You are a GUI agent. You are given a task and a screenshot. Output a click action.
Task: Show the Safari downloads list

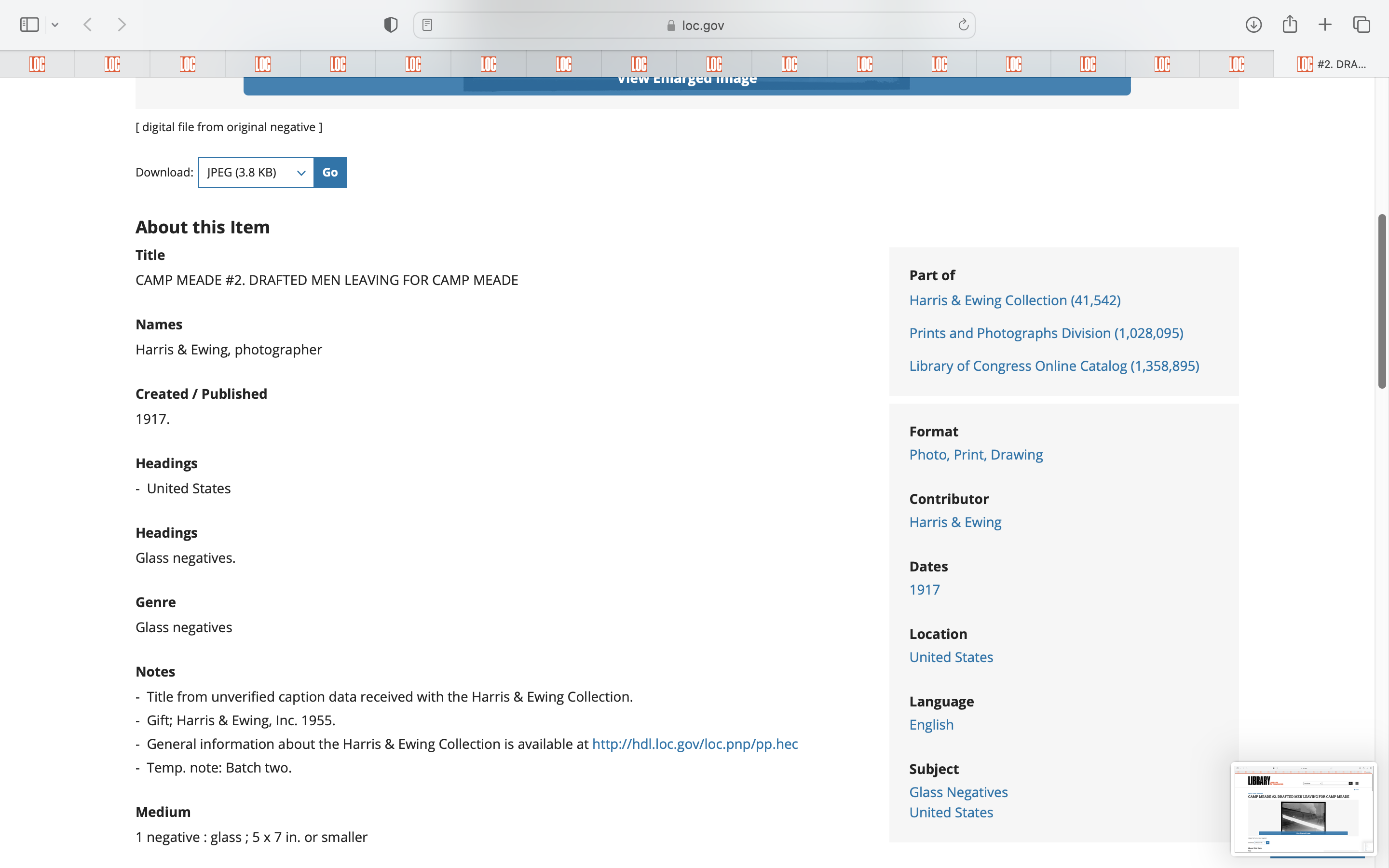(1253, 25)
